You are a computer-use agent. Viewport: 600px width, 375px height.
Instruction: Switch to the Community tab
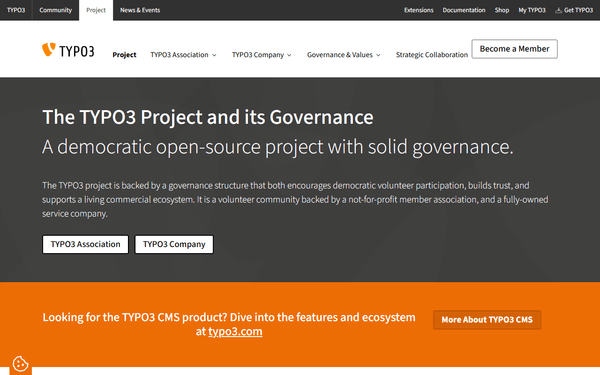point(55,10)
